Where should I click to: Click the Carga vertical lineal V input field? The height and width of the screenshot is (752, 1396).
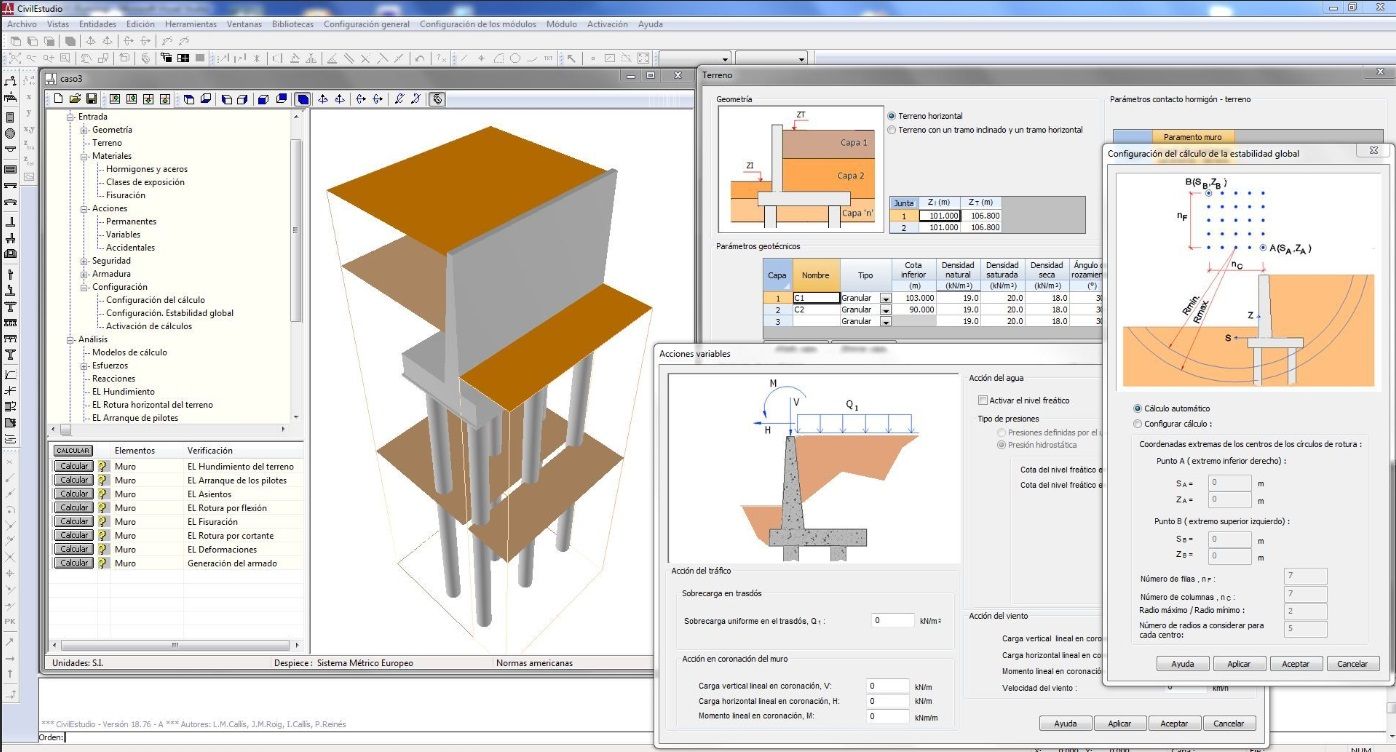pos(888,686)
